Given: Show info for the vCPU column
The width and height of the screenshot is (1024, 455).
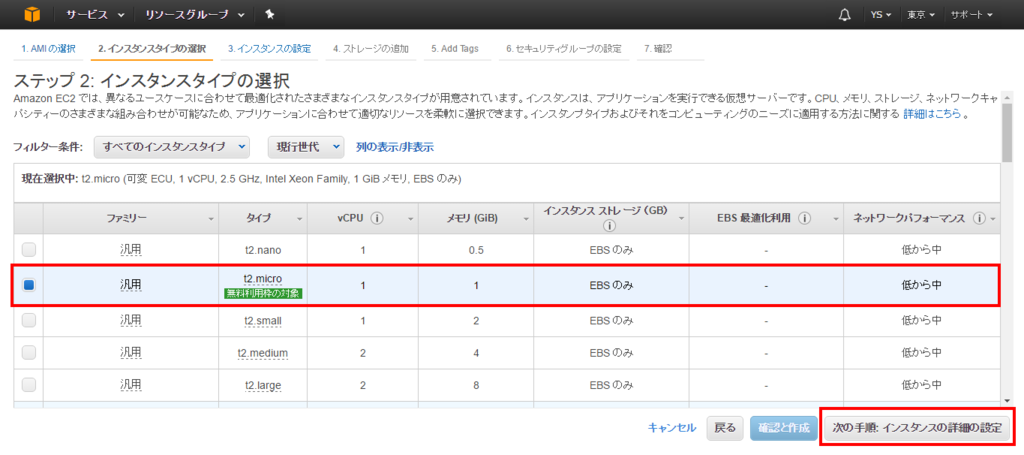Looking at the screenshot, I should pos(376,219).
